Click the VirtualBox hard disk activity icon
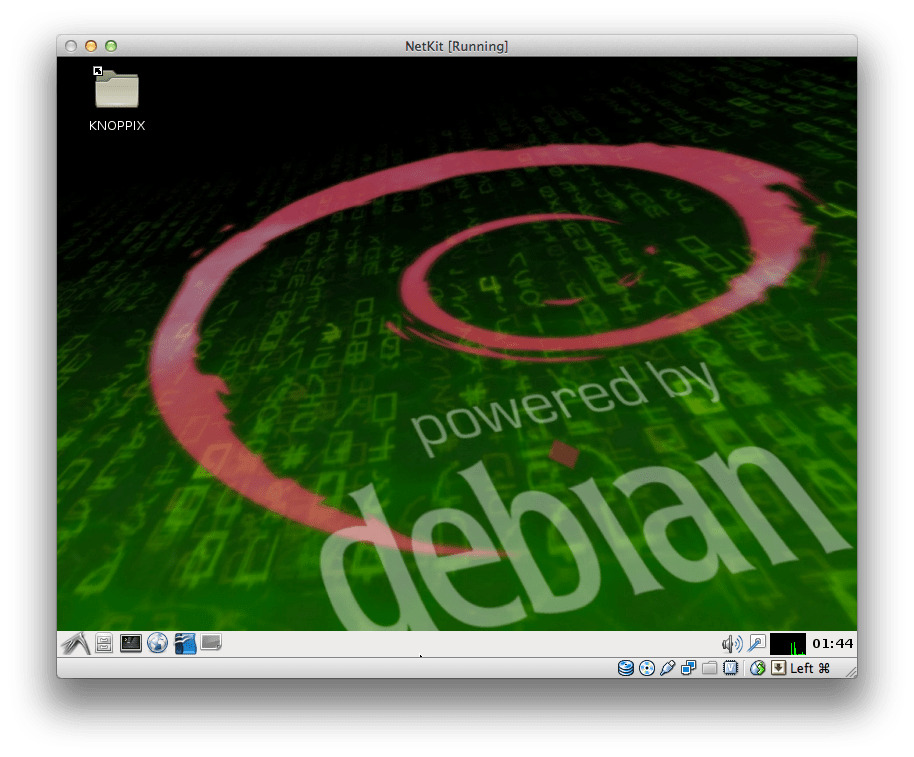Screen dimensions: 914x757 (x=625, y=668)
